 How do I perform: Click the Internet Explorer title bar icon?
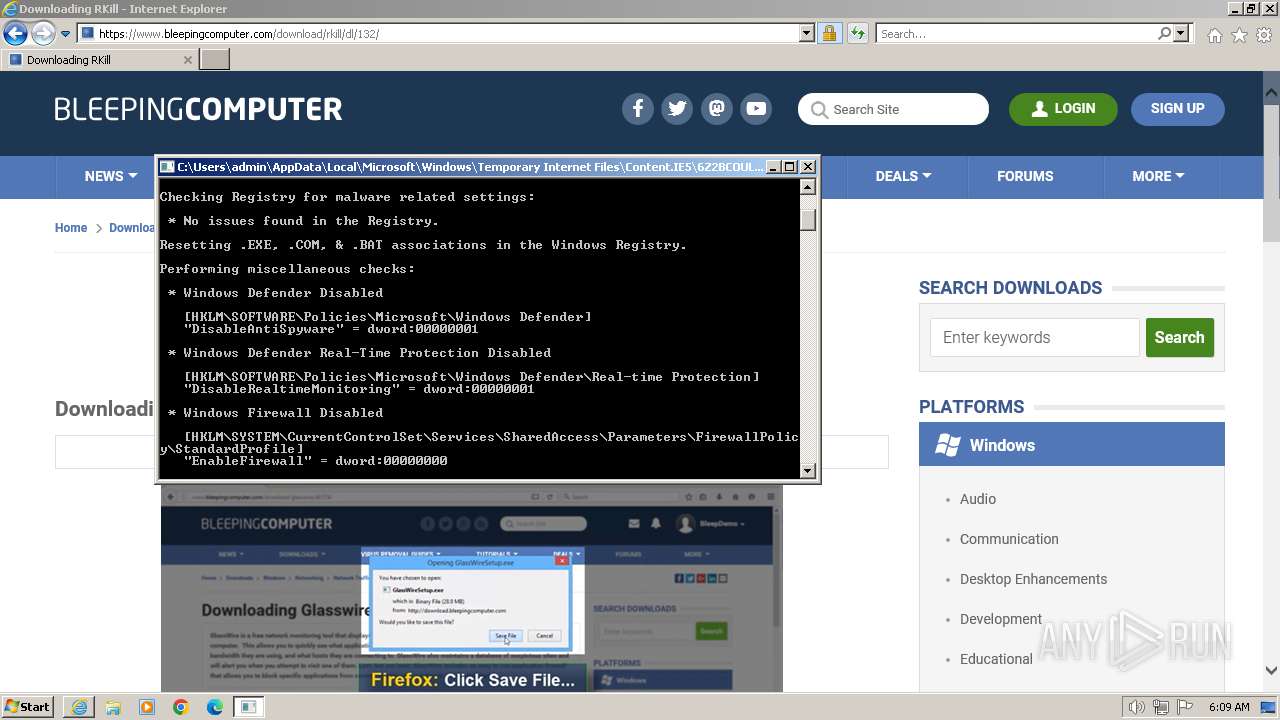click(10, 9)
